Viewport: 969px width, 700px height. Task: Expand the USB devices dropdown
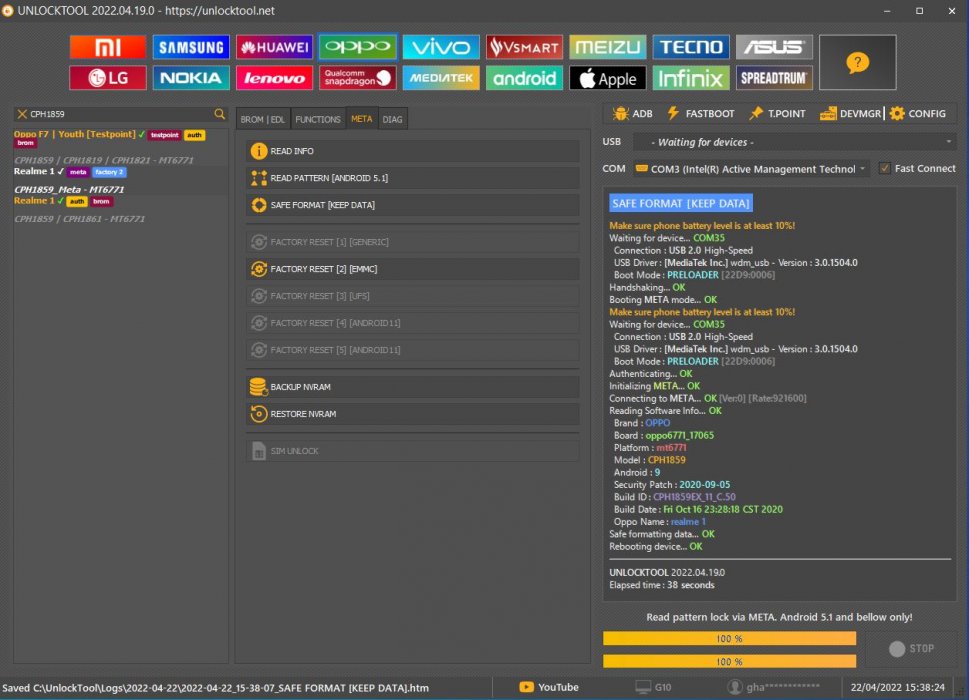click(795, 142)
